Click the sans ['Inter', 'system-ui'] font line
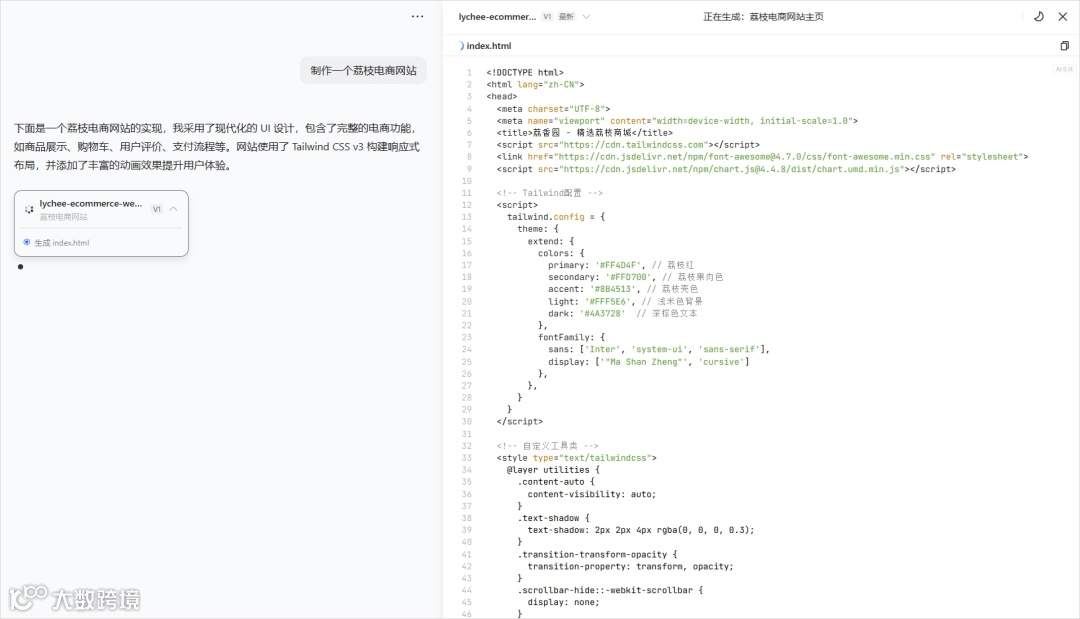This screenshot has height=619, width=1080. [659, 349]
